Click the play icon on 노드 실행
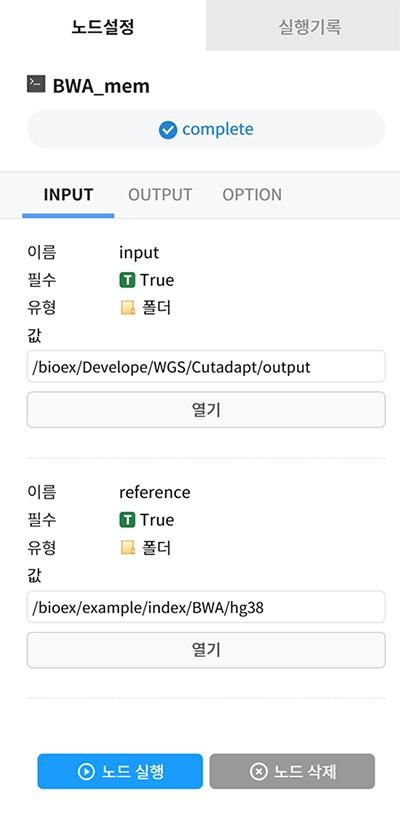The image size is (400, 816). (x=86, y=772)
